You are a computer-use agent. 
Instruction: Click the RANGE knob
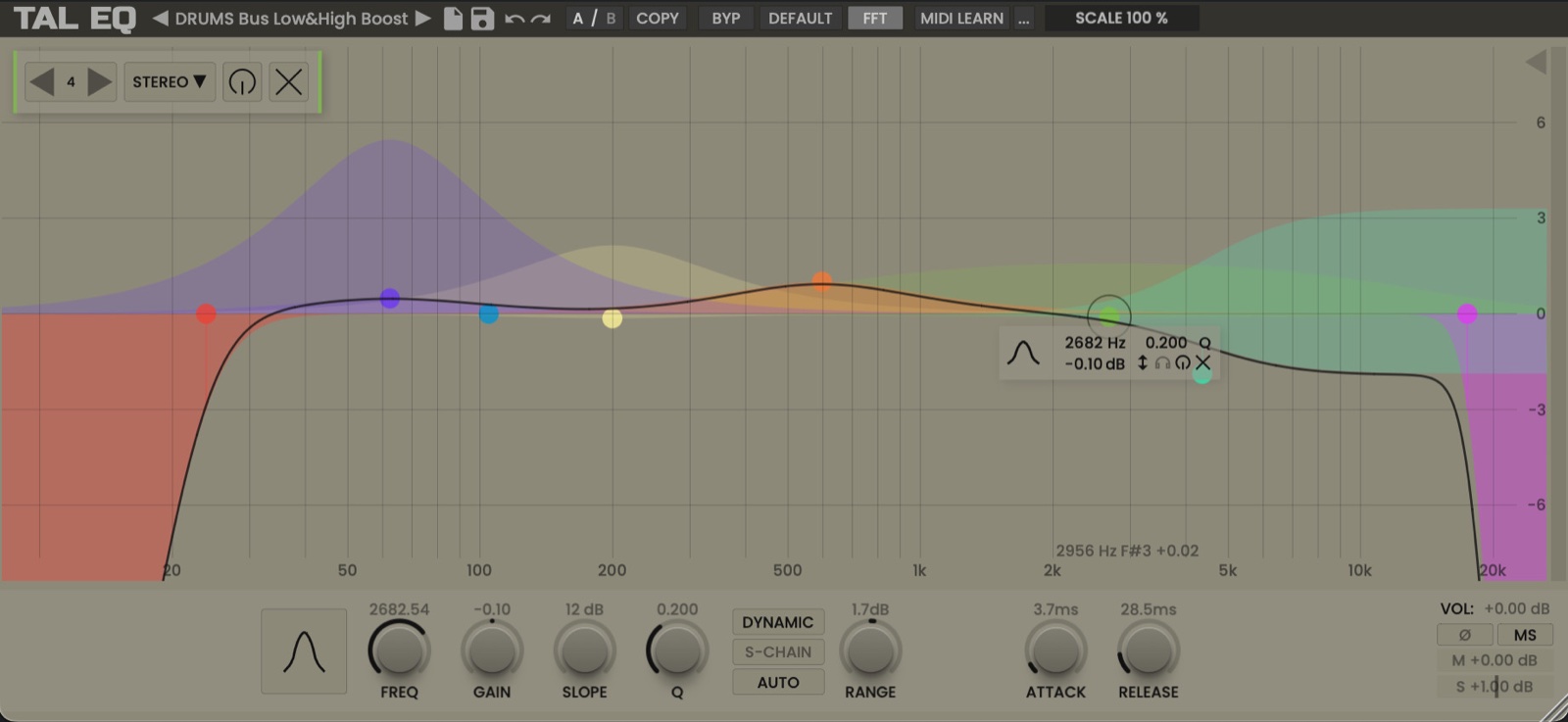[x=870, y=650]
